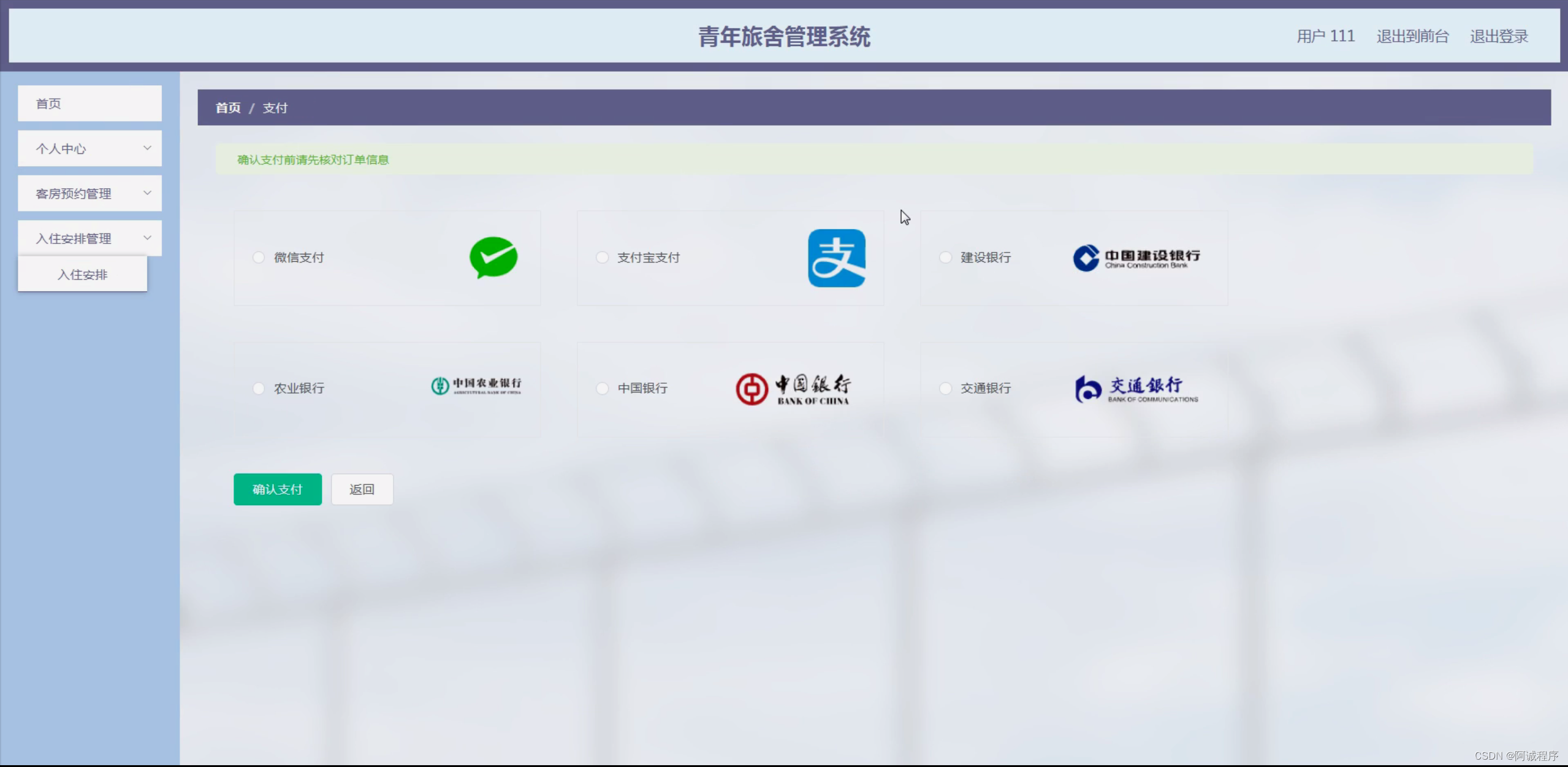Select the 微信支付 radio button

tap(259, 258)
